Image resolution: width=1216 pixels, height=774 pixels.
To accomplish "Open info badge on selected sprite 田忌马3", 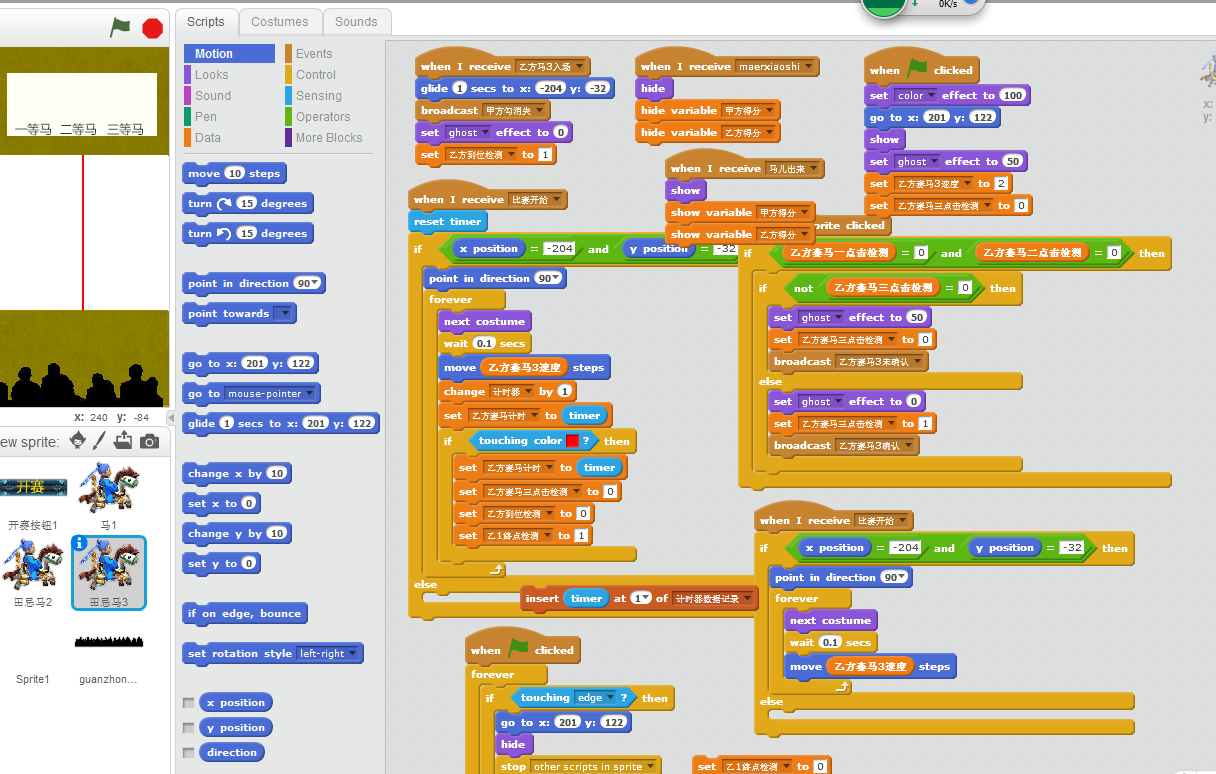I will click(x=80, y=544).
